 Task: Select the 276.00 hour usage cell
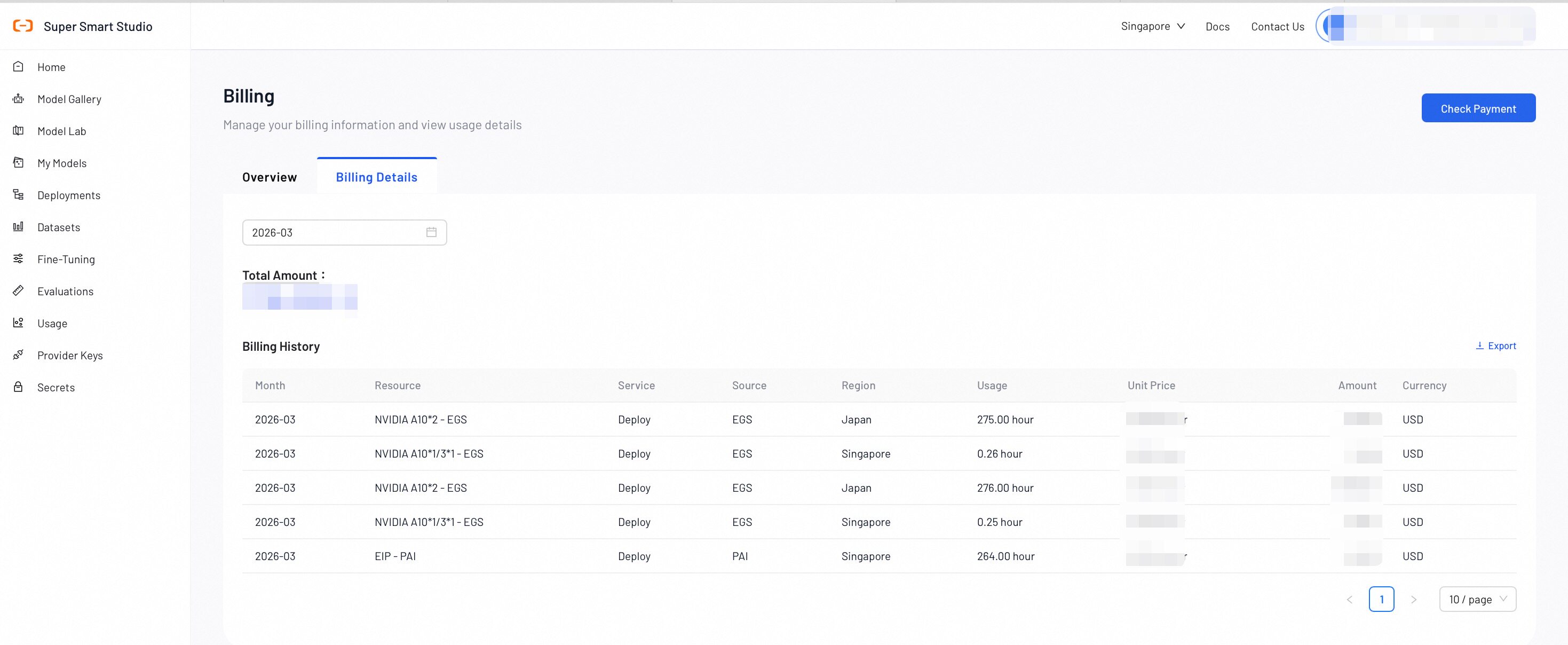(x=1005, y=487)
